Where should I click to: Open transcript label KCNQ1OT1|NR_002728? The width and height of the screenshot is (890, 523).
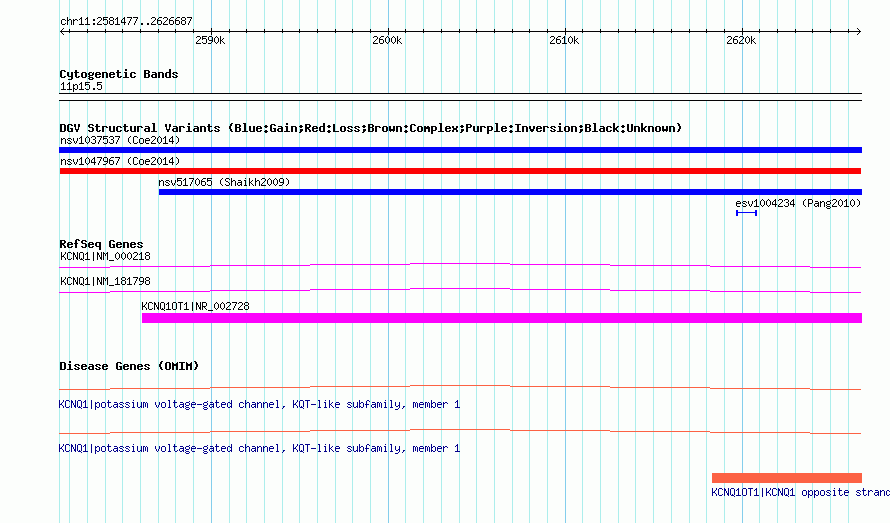click(x=195, y=306)
